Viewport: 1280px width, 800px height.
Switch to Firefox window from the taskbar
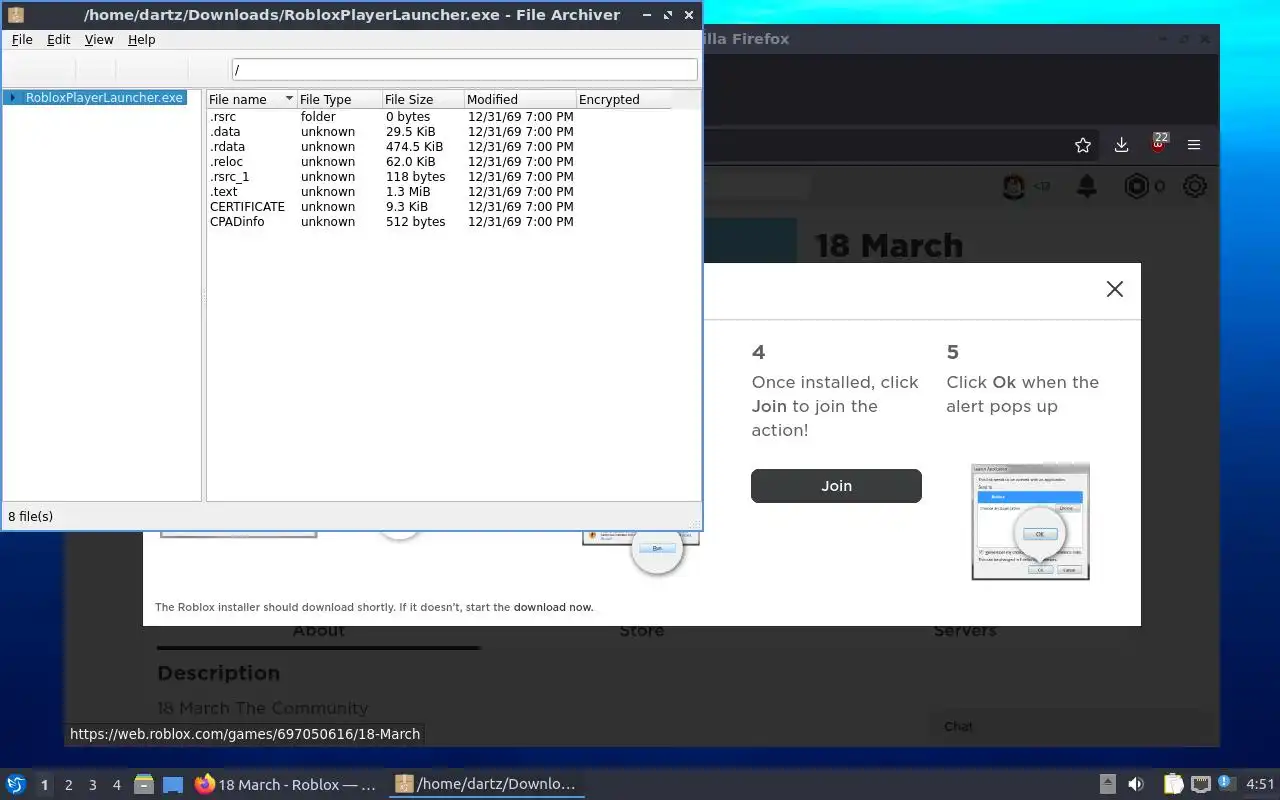tap(287, 785)
